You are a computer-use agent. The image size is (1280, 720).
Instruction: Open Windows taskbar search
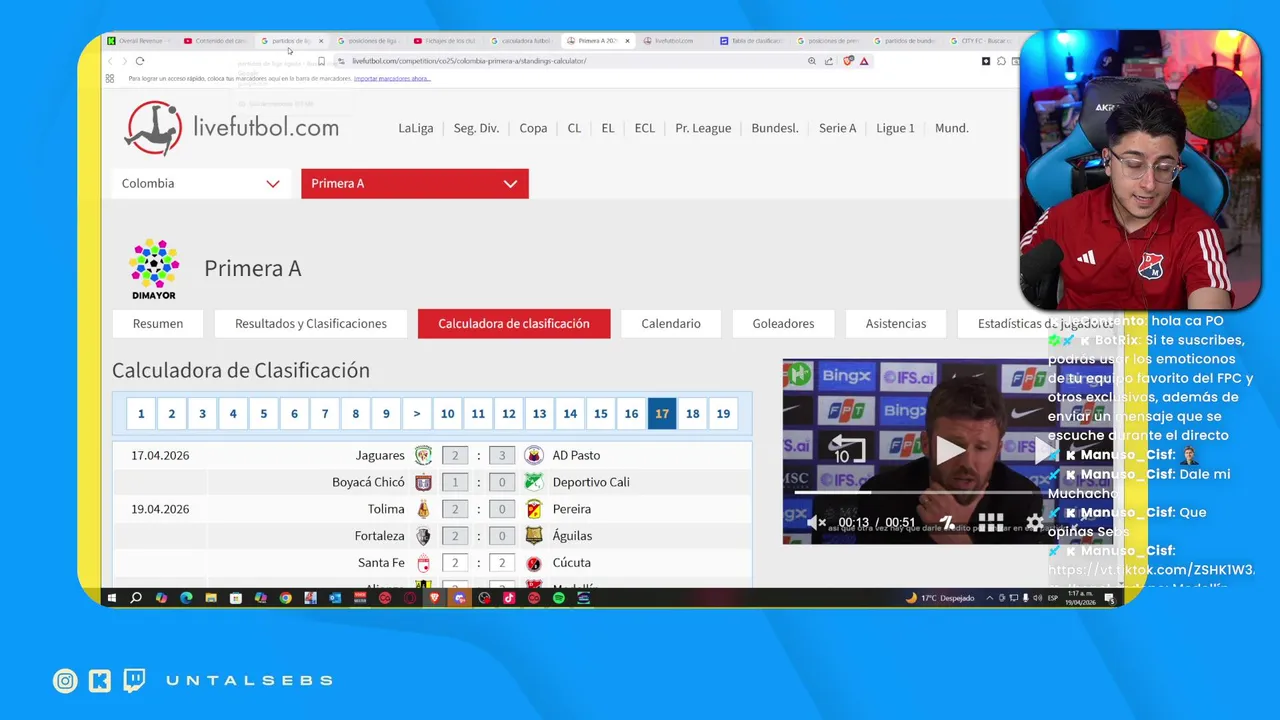point(136,598)
